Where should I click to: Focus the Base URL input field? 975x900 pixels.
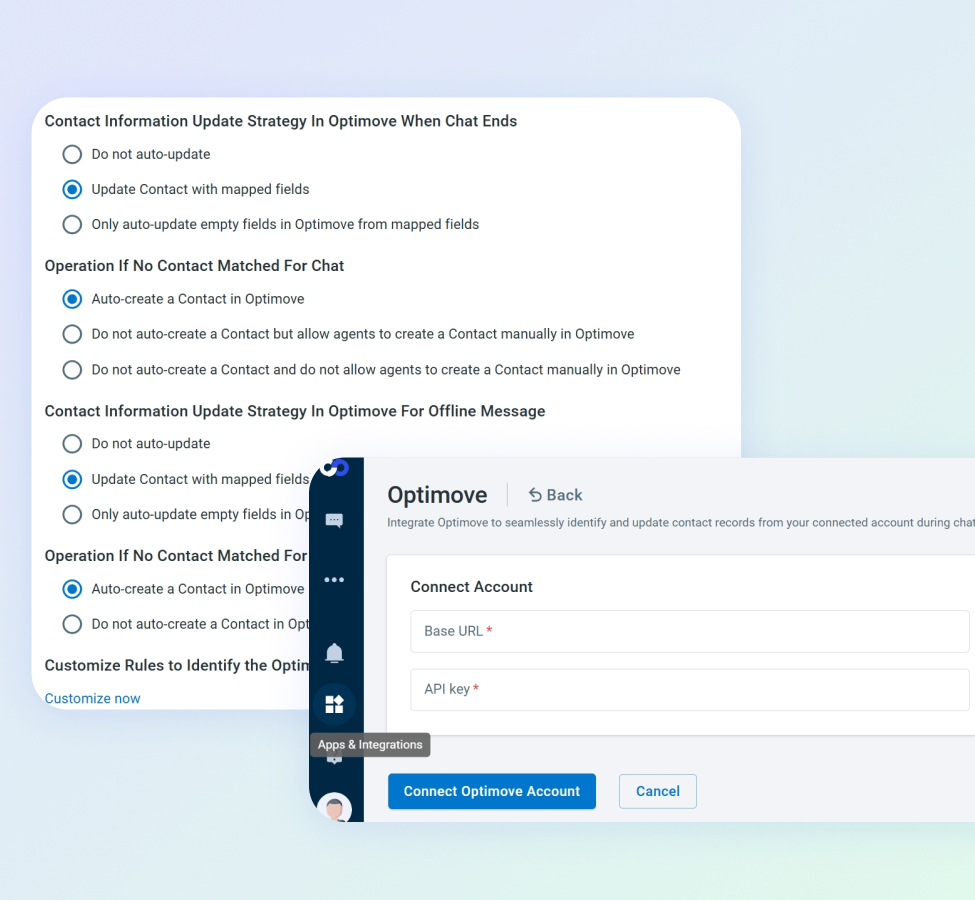pyautogui.click(x=690, y=631)
